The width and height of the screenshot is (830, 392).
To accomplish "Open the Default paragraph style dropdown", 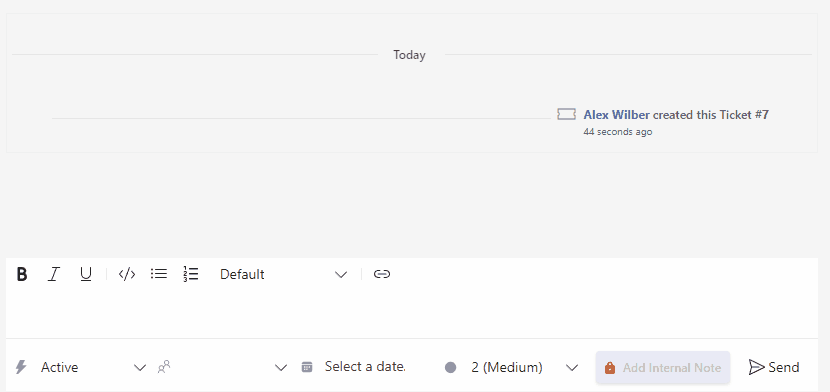I will (x=283, y=274).
